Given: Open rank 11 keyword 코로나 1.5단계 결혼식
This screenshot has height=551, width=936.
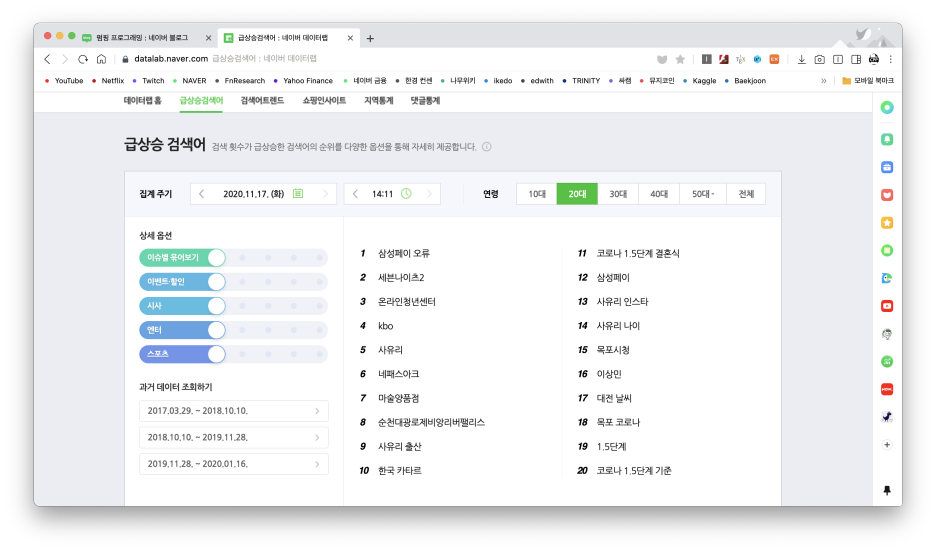Looking at the screenshot, I should point(638,253).
